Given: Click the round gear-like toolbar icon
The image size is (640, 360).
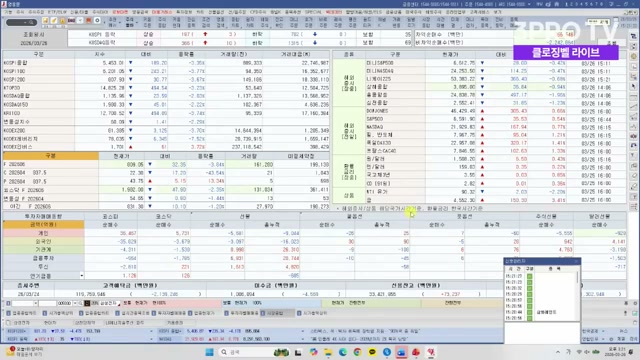Looking at the screenshot, I should pyautogui.click(x=97, y=20).
